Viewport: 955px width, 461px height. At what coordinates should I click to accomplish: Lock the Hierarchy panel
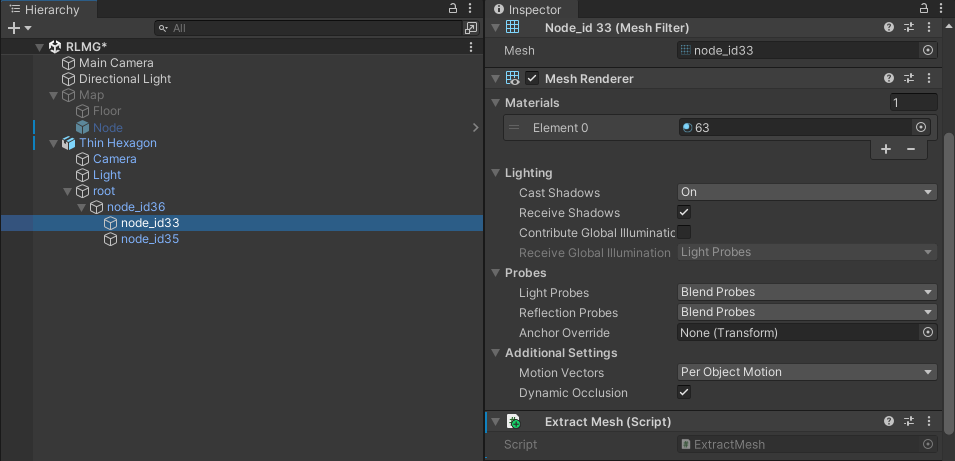pos(453,9)
